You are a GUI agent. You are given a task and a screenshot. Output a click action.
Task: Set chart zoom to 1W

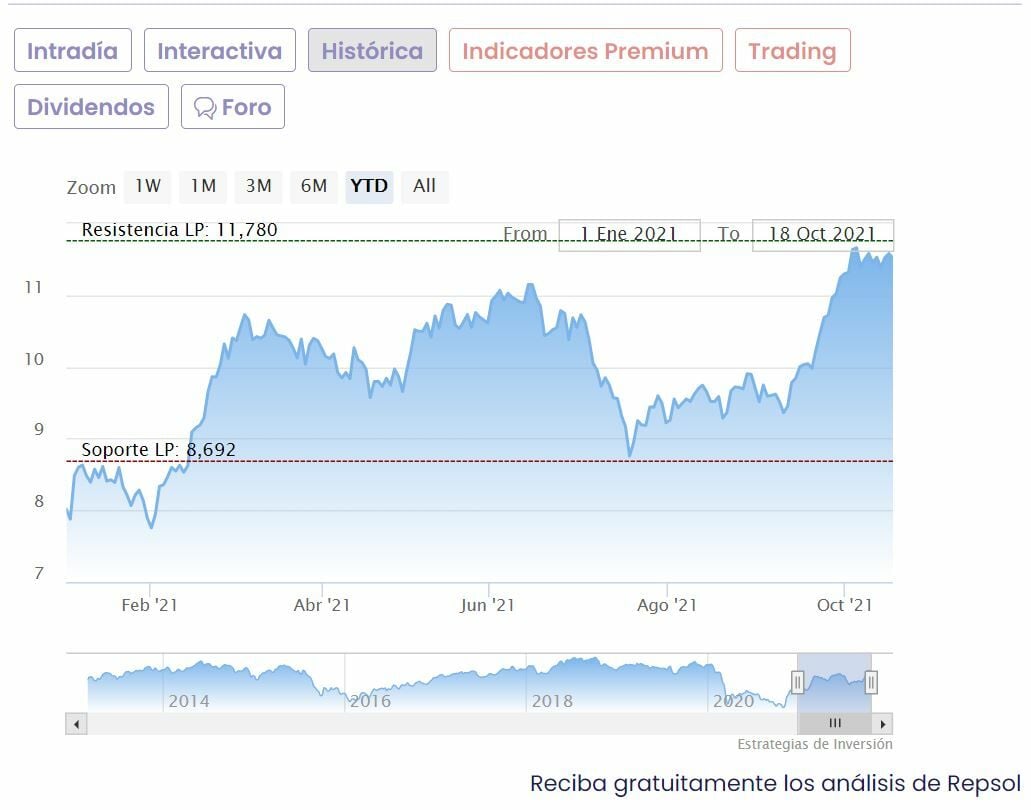tap(148, 186)
